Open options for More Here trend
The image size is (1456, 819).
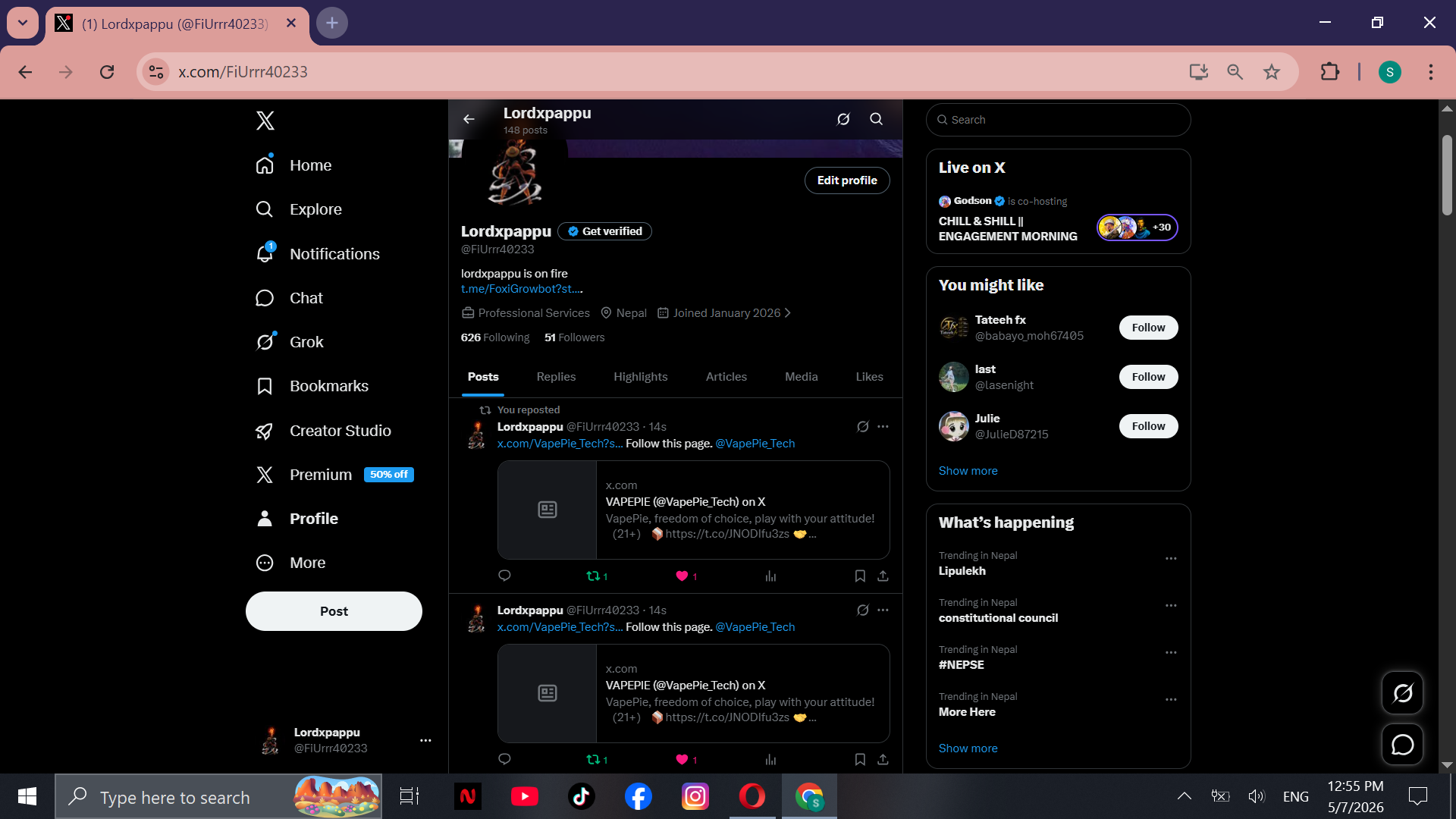(x=1171, y=700)
